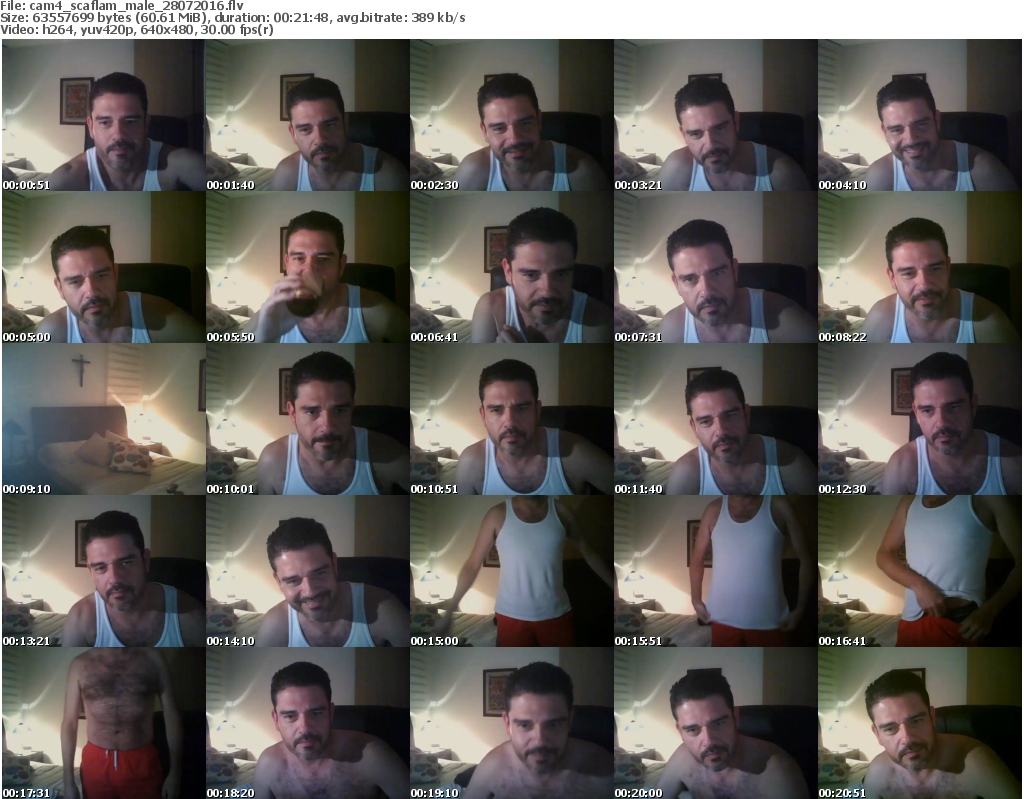Pick the thumbnail at 00:14:10
The height and width of the screenshot is (799, 1024).
(308, 571)
